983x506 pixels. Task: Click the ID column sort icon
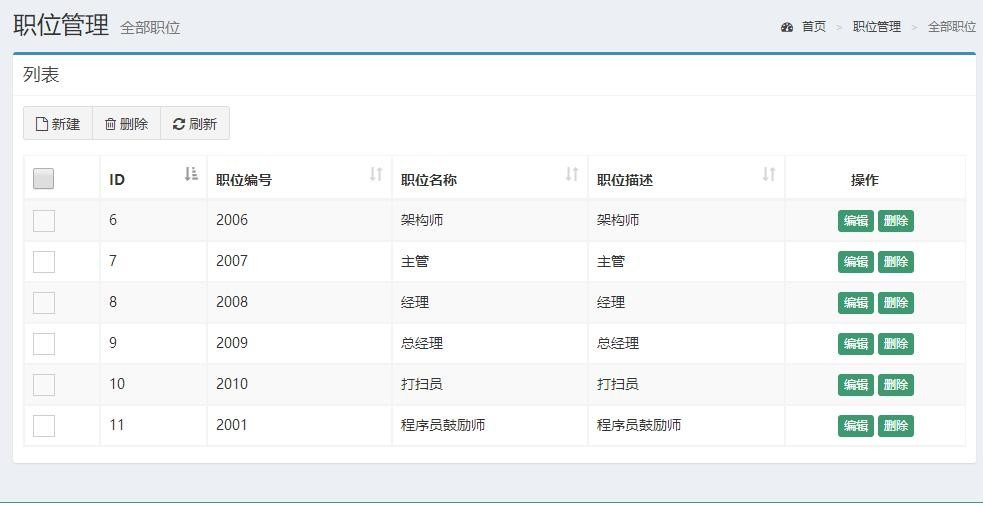(191, 174)
